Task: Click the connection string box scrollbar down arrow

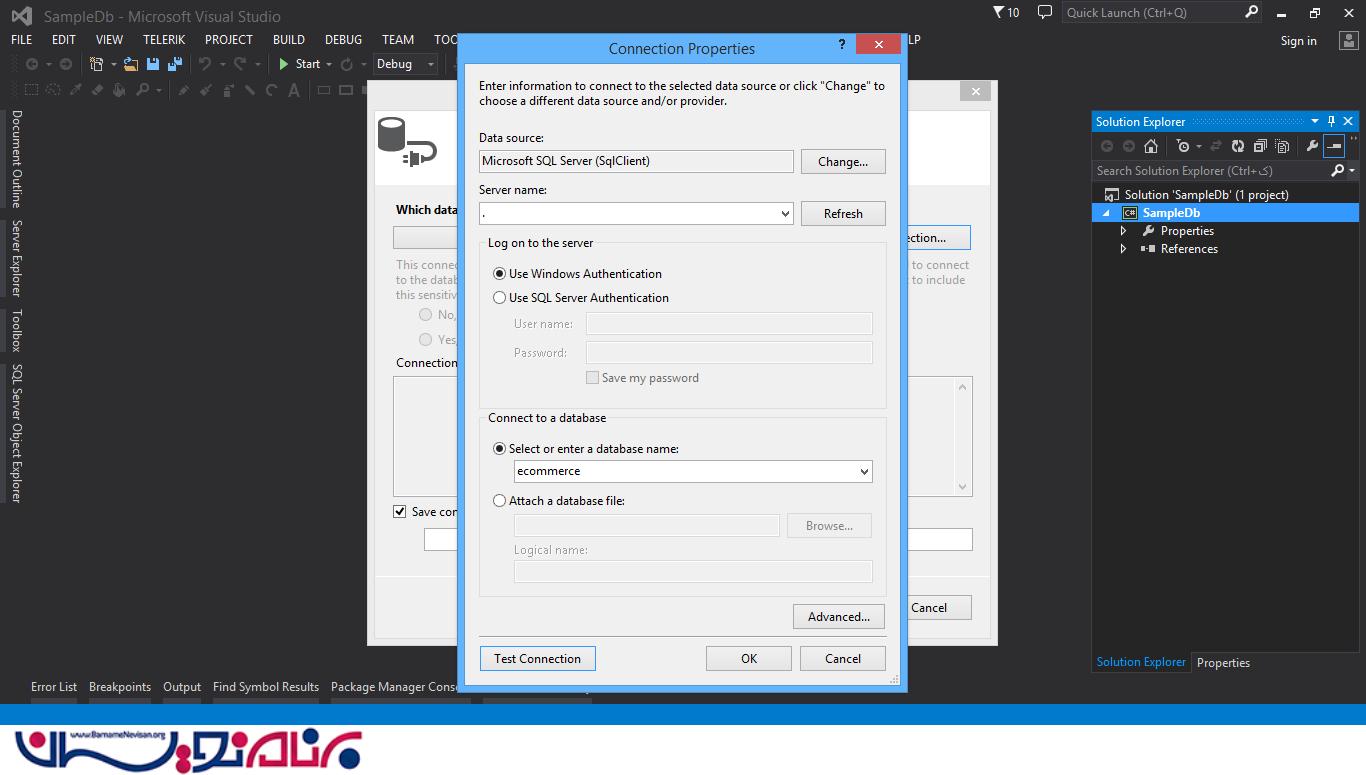Action: [963, 487]
